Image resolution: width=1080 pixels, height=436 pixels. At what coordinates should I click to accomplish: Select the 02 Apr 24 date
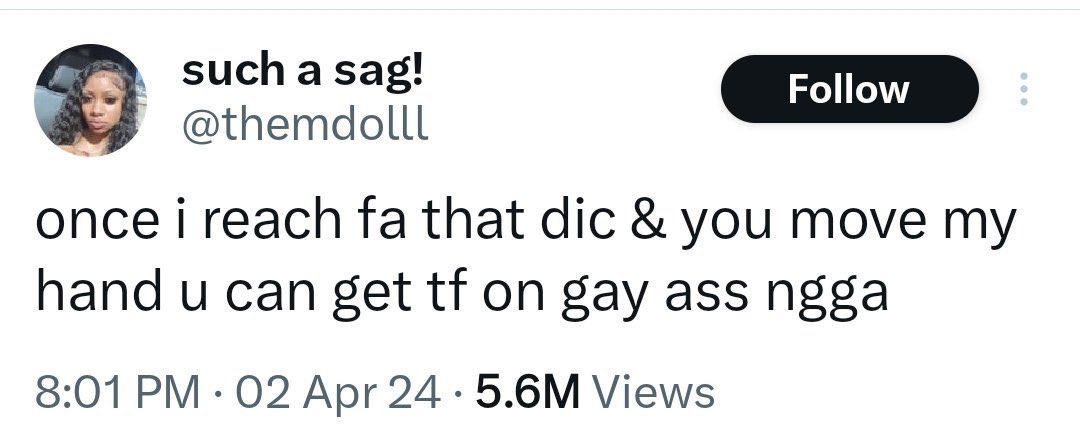pyautogui.click(x=338, y=393)
